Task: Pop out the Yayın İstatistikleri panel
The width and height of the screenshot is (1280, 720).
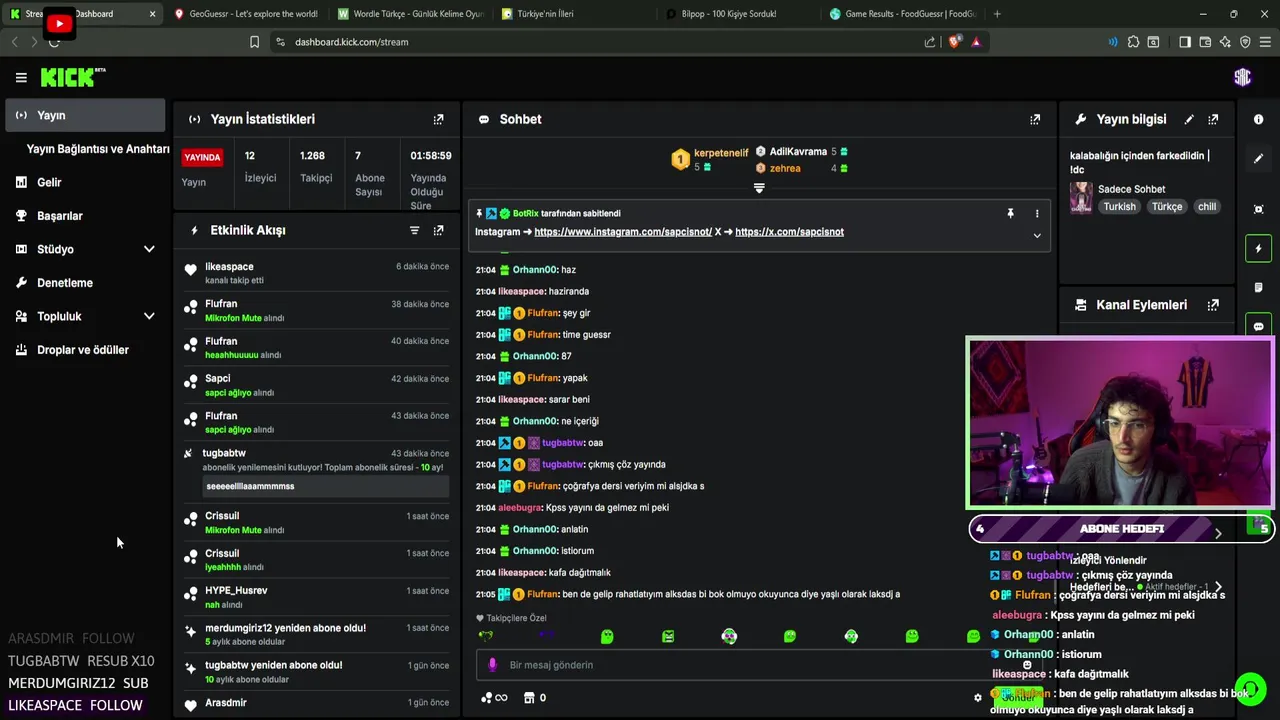Action: click(438, 119)
